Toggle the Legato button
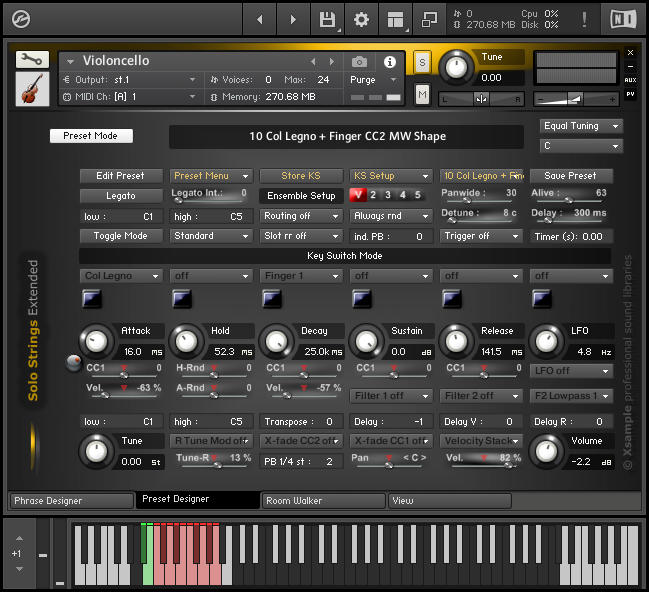This screenshot has height=592, width=649. coord(120,196)
